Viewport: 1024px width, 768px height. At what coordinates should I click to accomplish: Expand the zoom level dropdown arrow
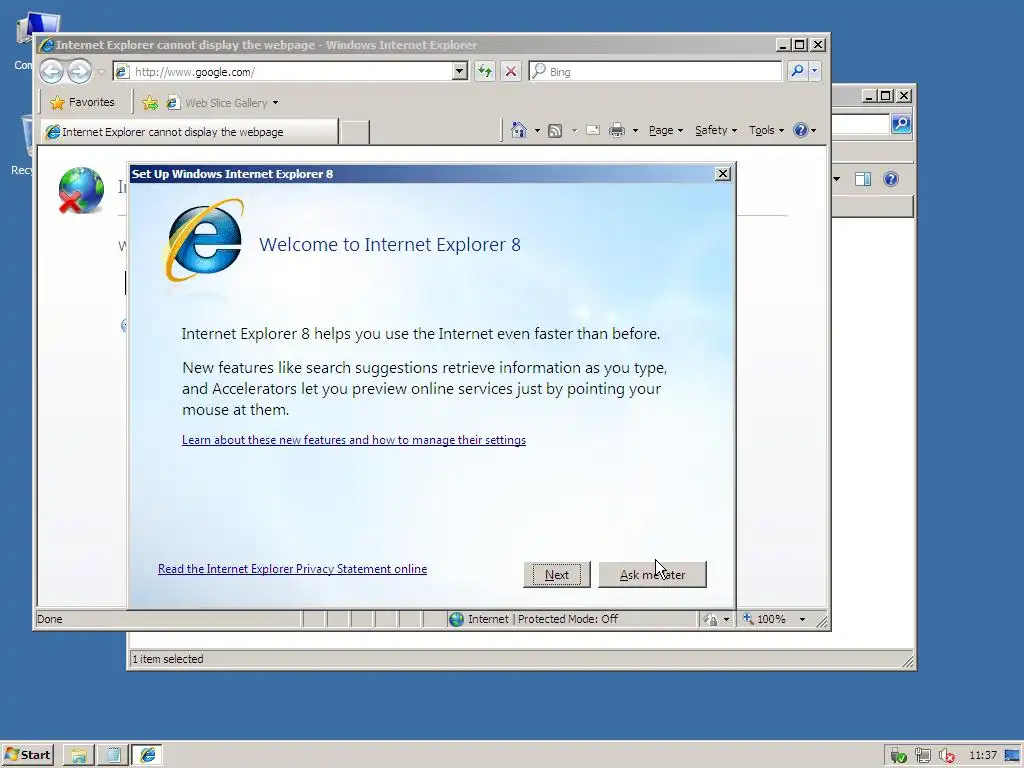[x=802, y=619]
